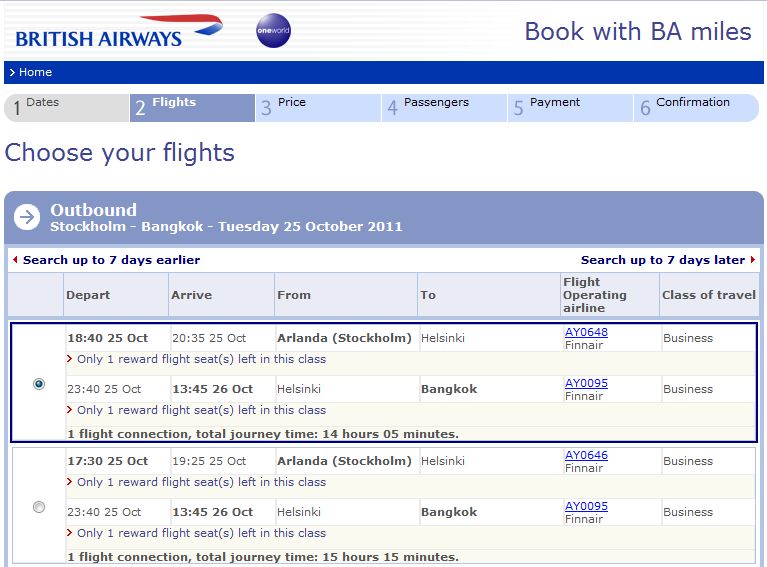Go to the Home breadcrumb link
The width and height of the screenshot is (767, 567).
point(35,72)
